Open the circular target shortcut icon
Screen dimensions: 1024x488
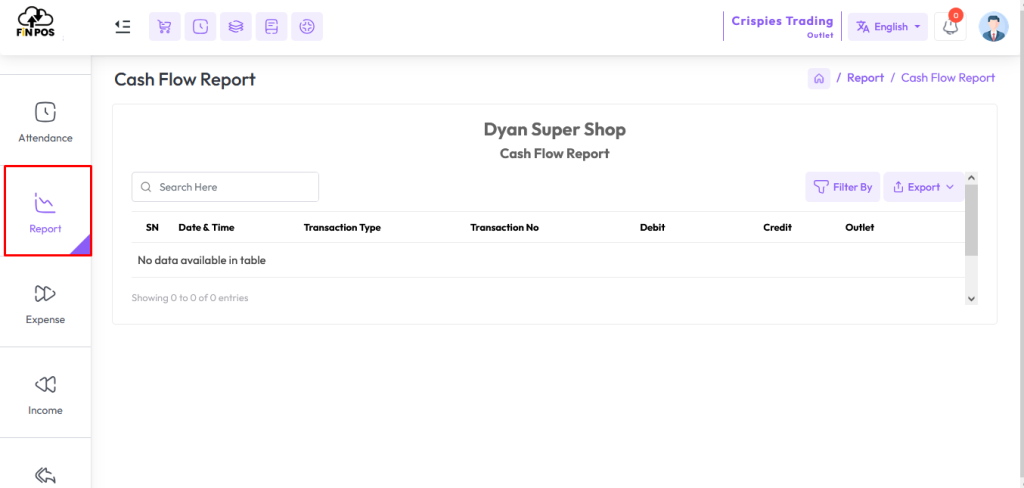click(x=307, y=27)
